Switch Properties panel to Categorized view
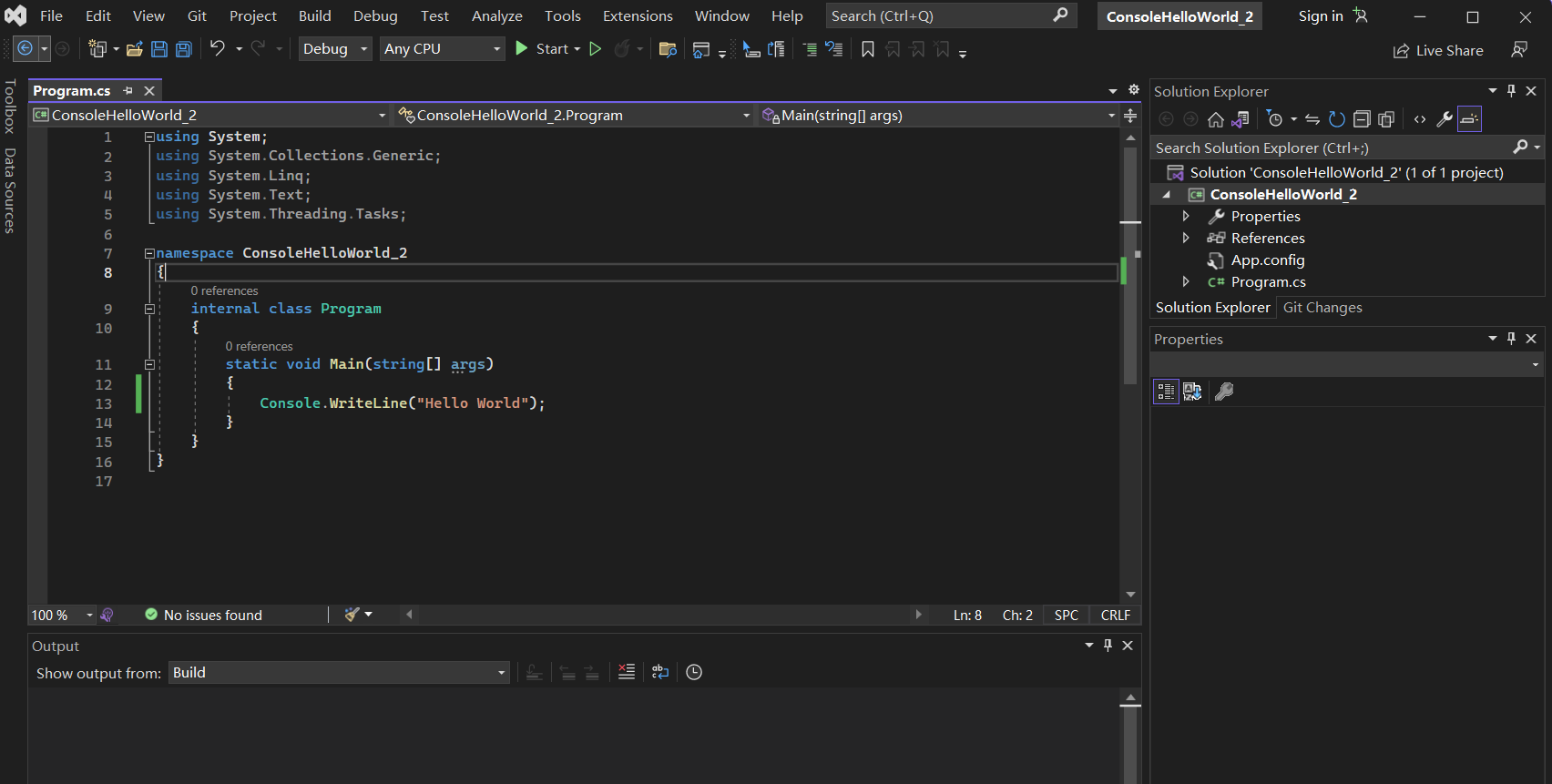The image size is (1552, 784). (x=1166, y=392)
